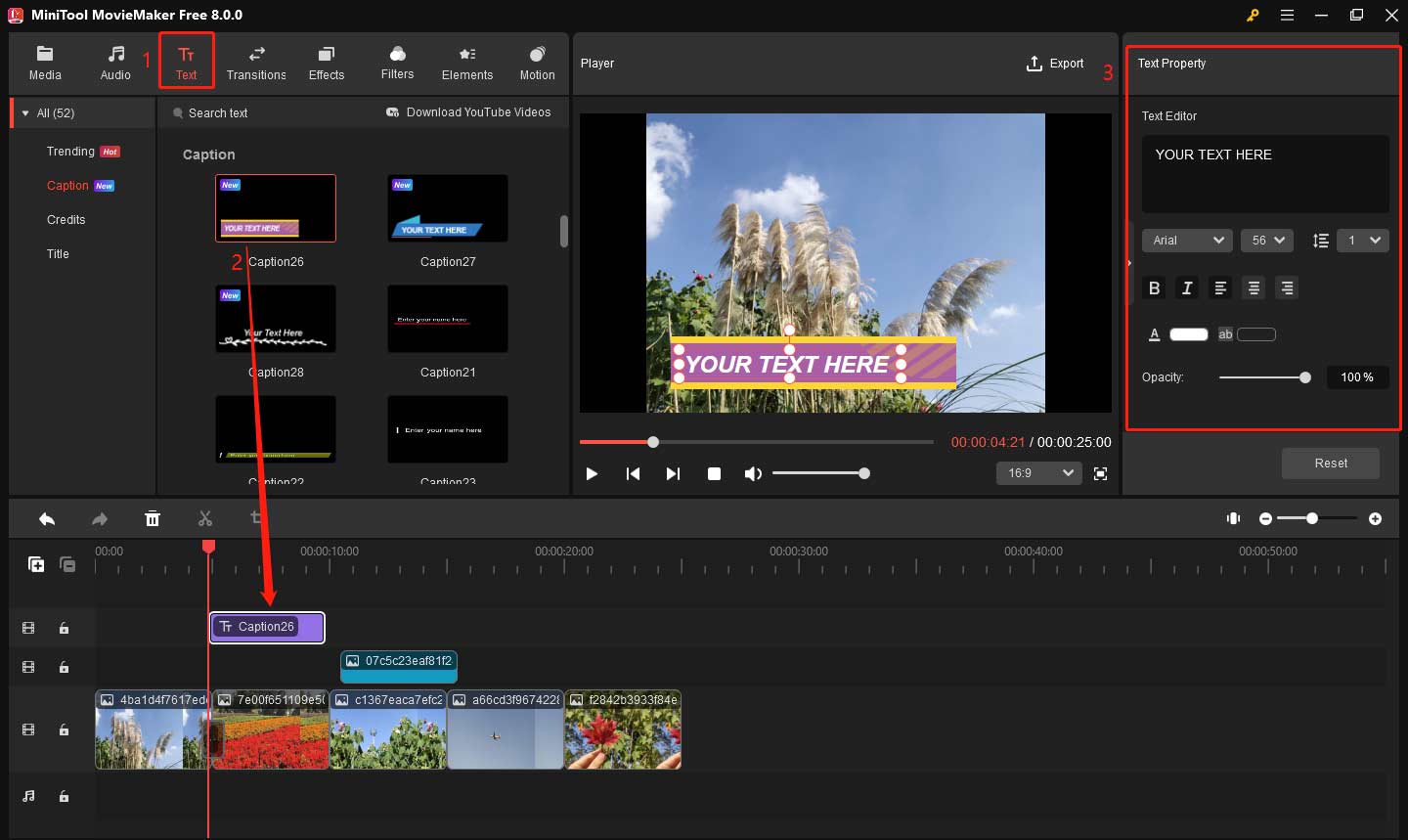The image size is (1408, 840).
Task: Split the clip with the scissors tool
Action: [x=206, y=518]
